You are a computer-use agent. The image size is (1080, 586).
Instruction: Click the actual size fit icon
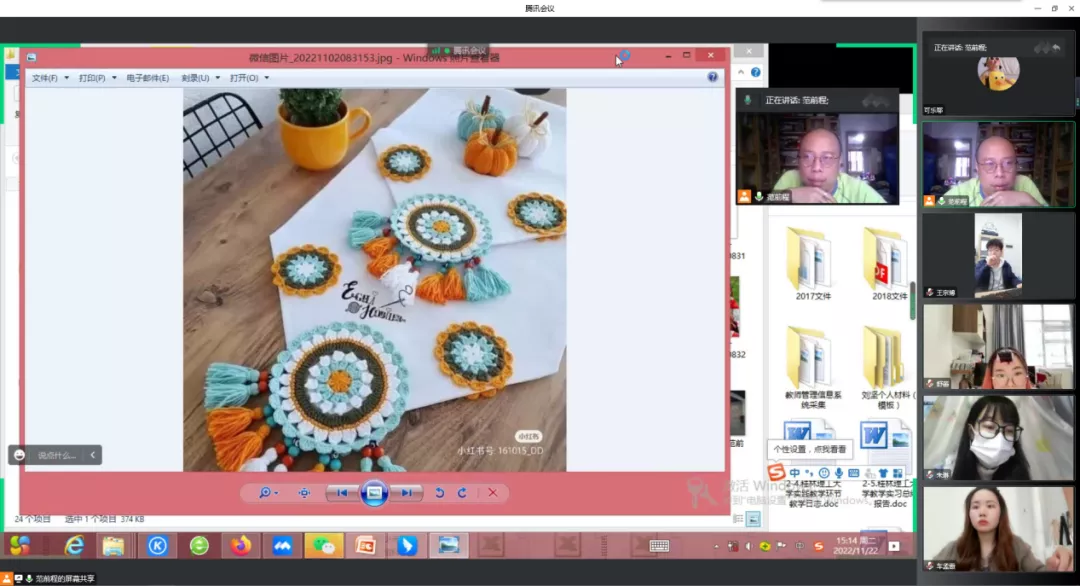(304, 493)
